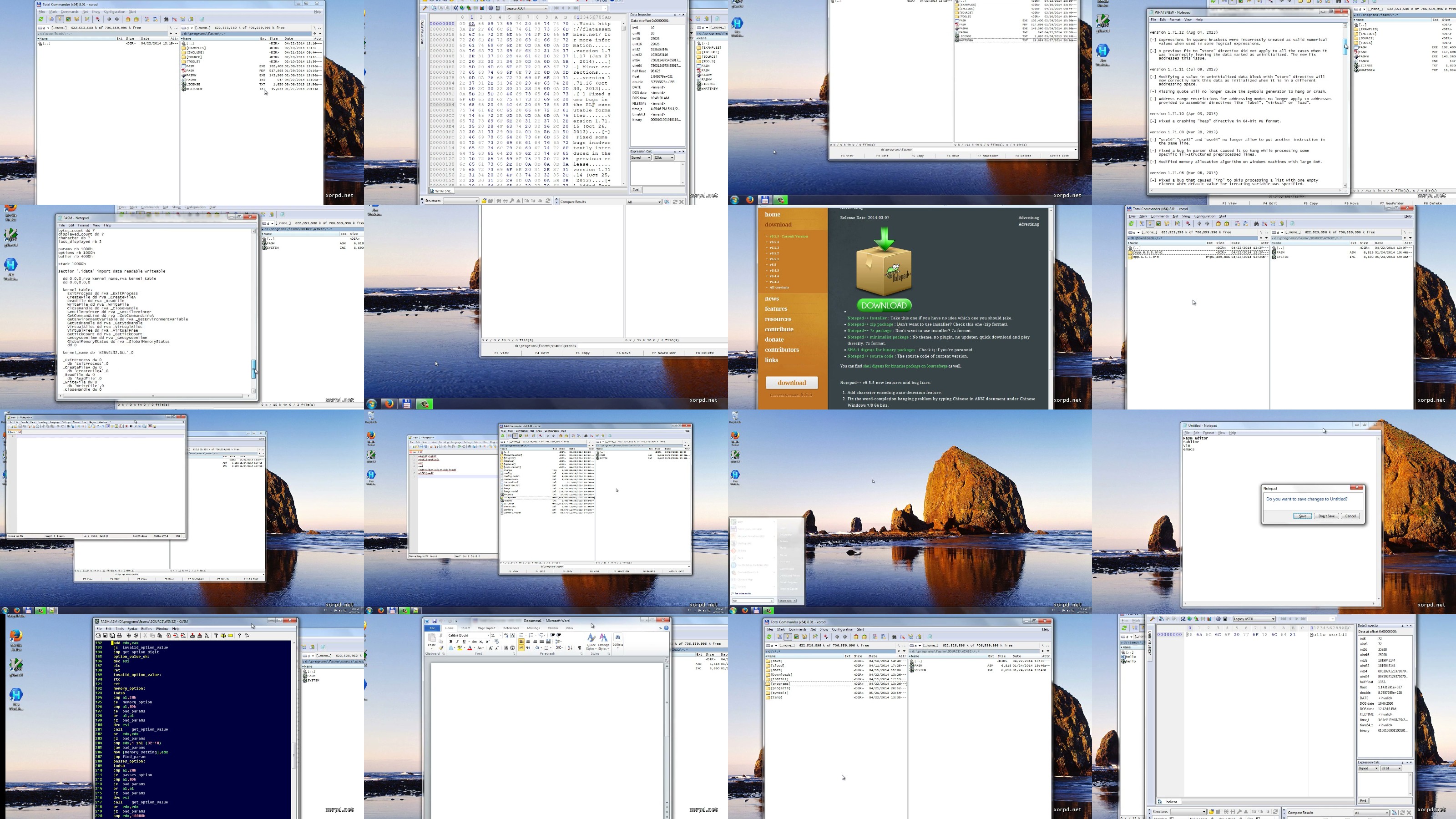1456x819 pixels.
Task: Click the Sort icon in Word's Paragraph group
Action: pos(570,648)
